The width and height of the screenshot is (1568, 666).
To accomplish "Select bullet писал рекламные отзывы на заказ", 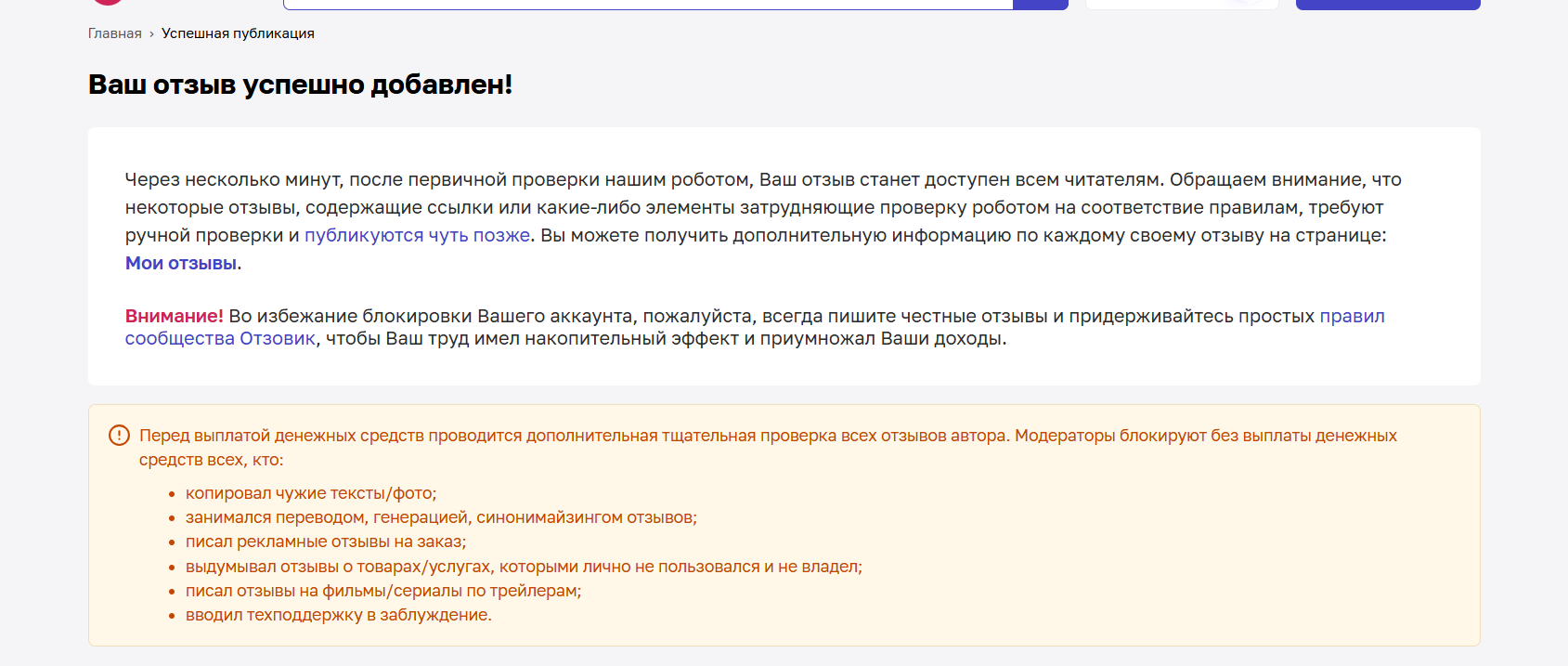I will click(326, 542).
